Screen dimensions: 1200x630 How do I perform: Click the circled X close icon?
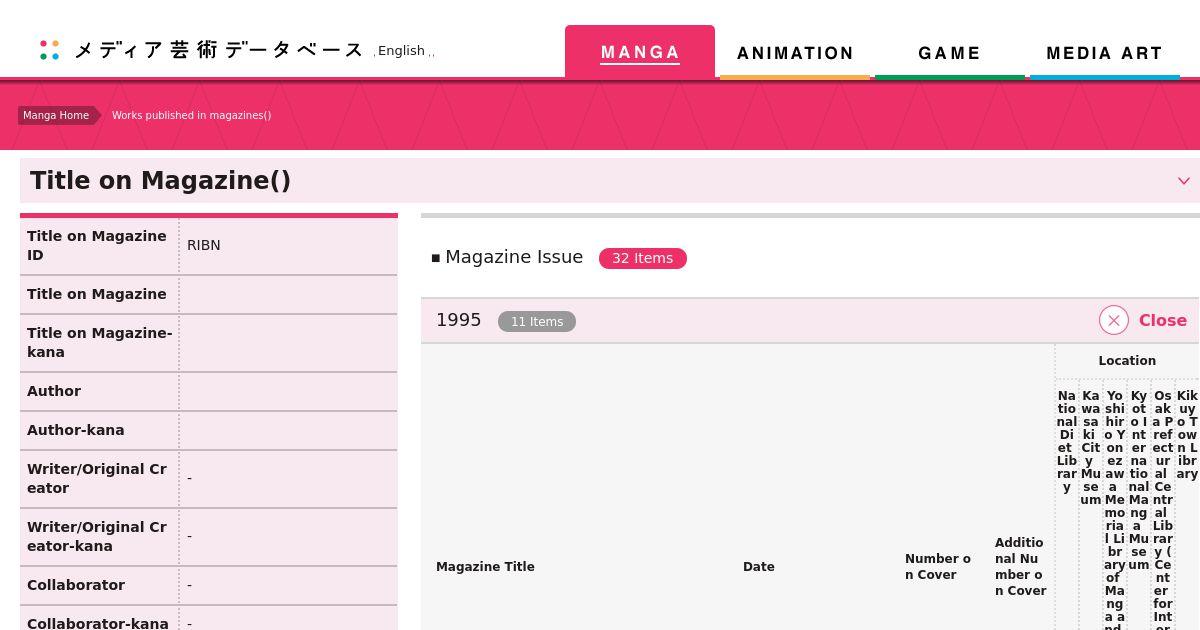(1113, 320)
